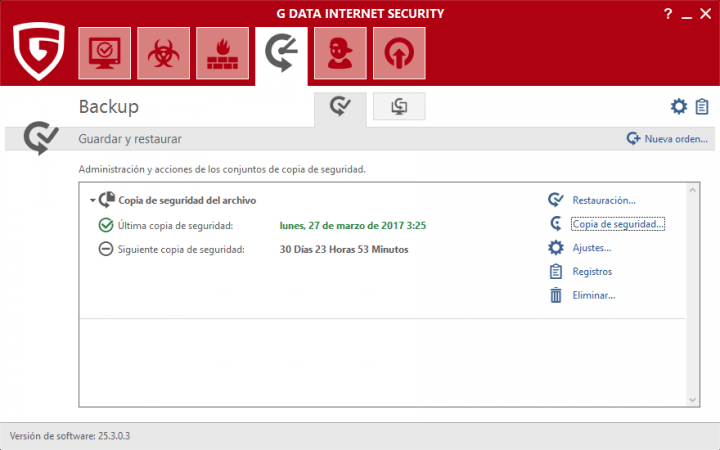Click the Guardar y restaurar section icon
The height and width of the screenshot is (450, 720).
click(x=41, y=138)
